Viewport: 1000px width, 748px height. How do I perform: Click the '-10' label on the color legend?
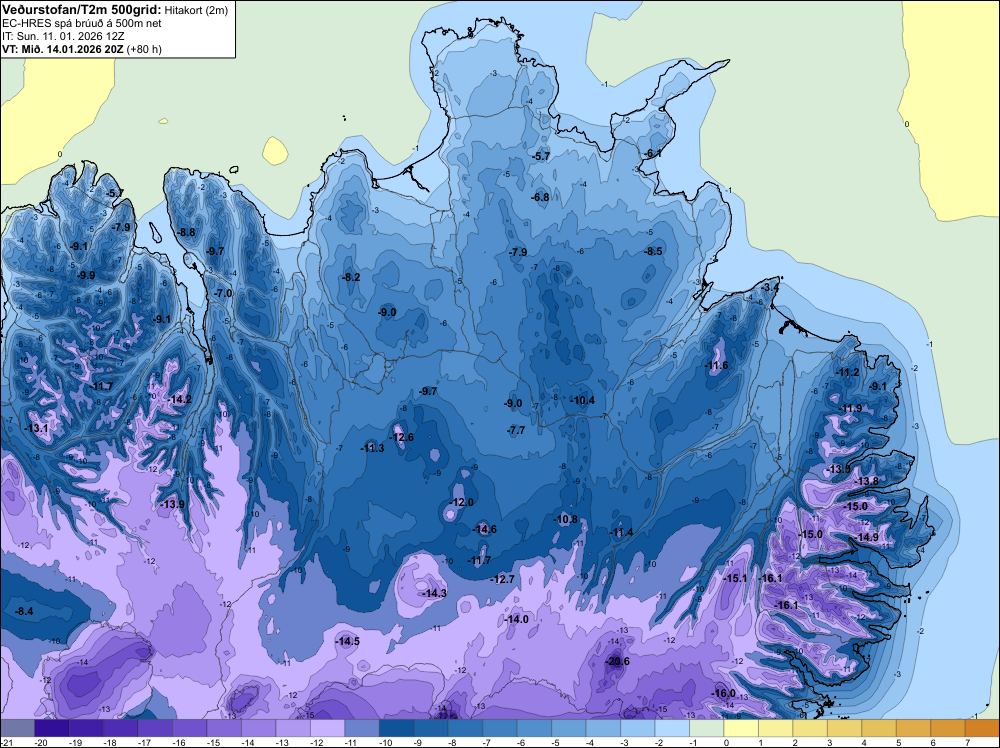(x=385, y=743)
